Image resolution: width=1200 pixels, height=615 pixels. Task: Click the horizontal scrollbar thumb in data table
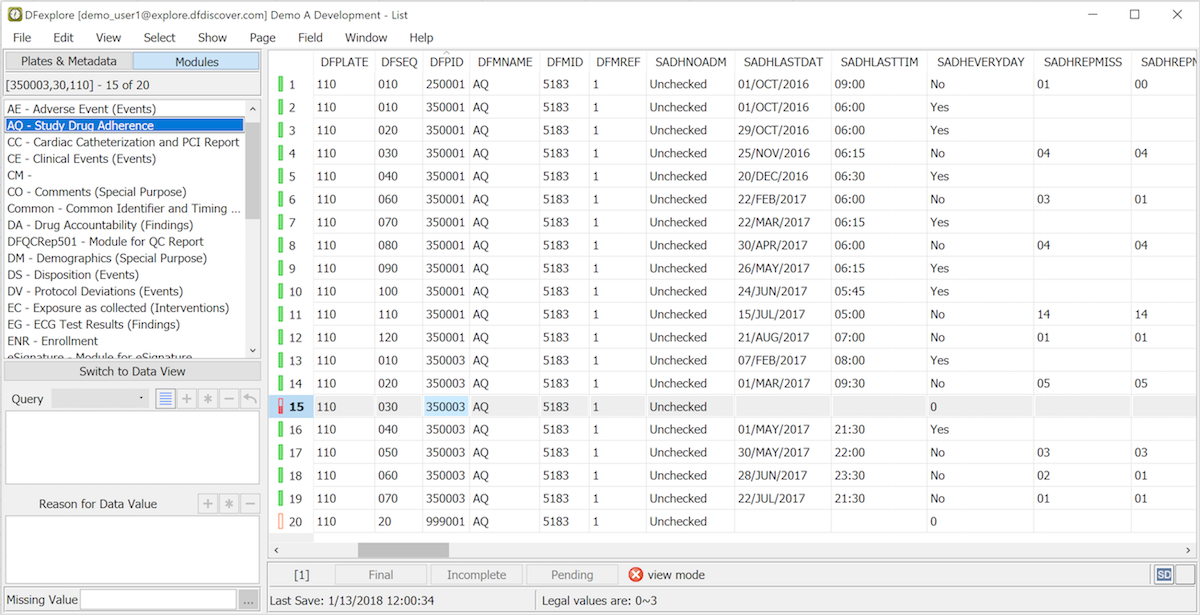tap(403, 550)
